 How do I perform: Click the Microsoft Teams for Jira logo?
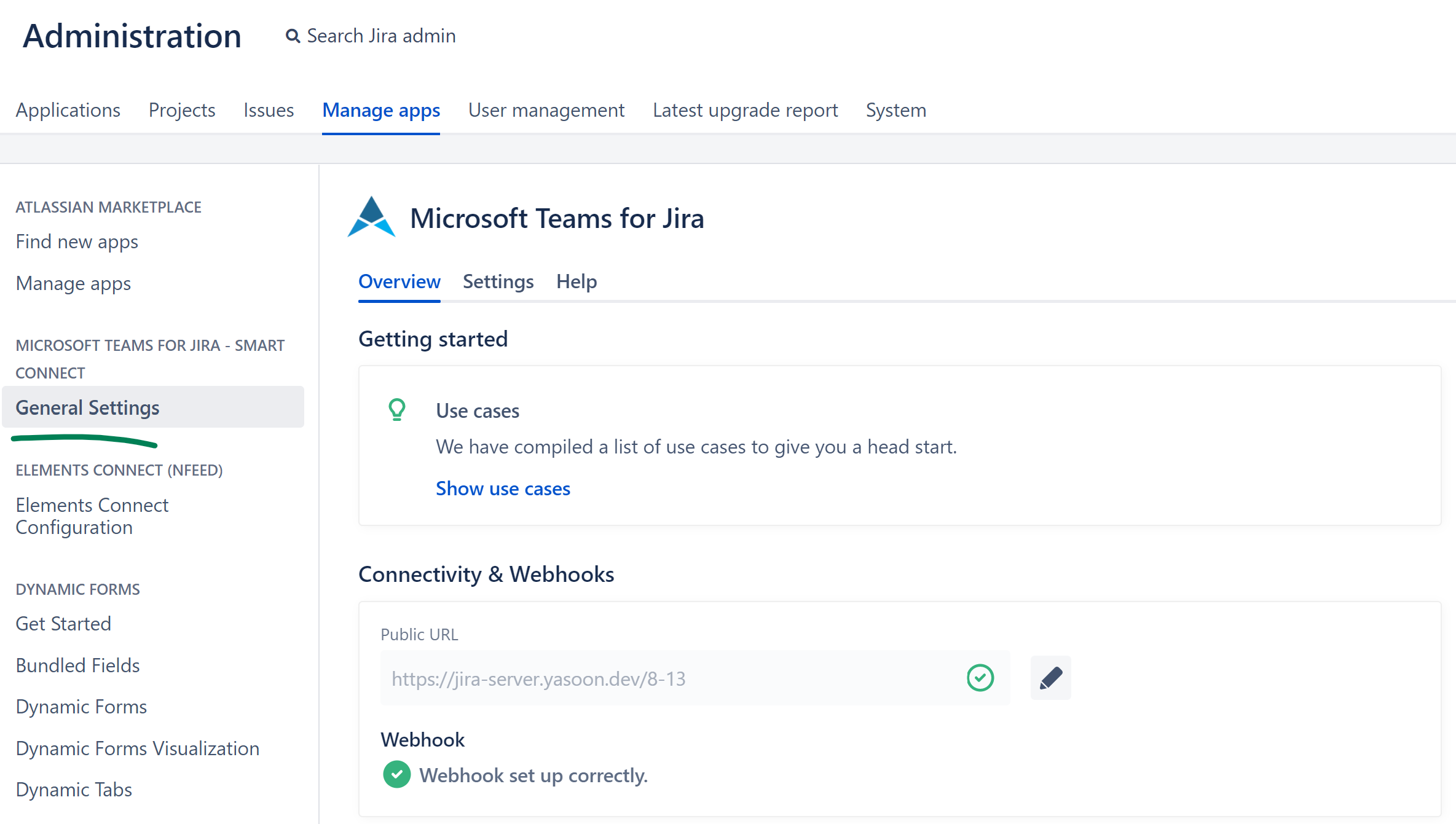pos(371,218)
